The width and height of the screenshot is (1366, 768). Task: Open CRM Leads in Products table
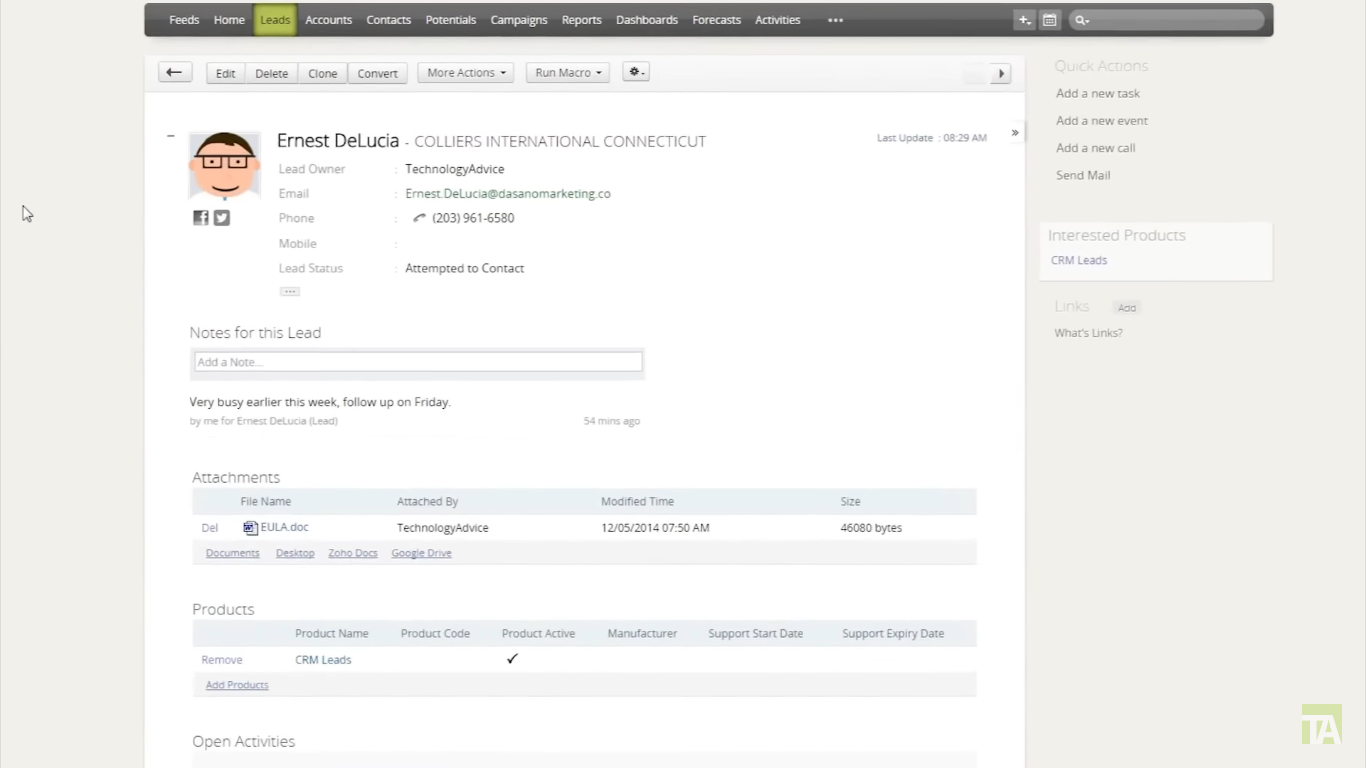point(323,660)
